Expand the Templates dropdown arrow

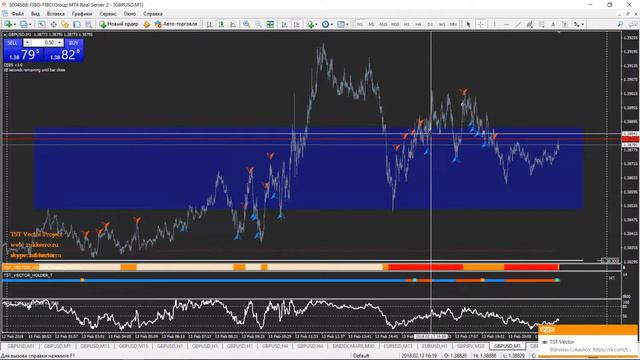347,24
